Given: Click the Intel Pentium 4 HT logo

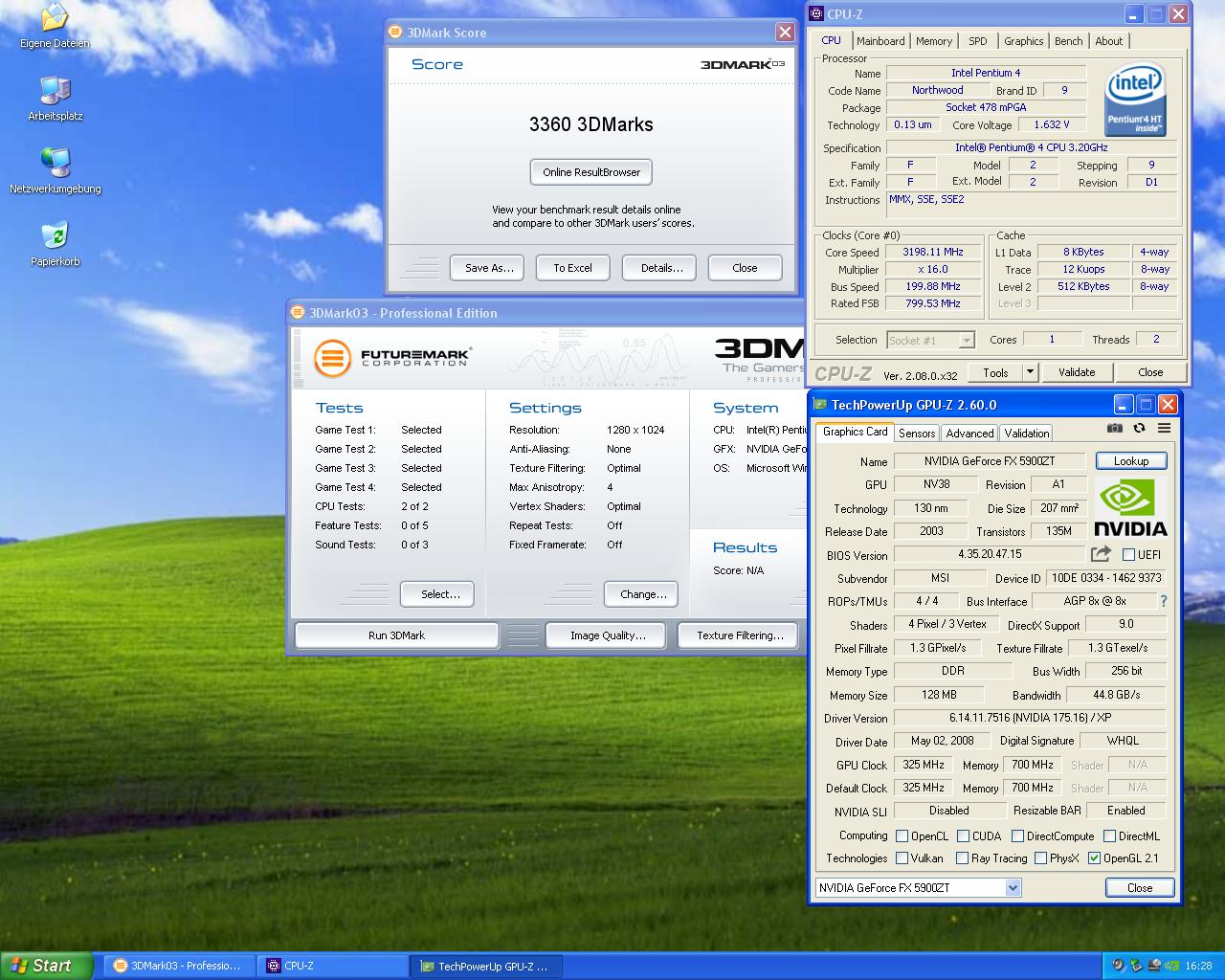Looking at the screenshot, I should 1135,100.
